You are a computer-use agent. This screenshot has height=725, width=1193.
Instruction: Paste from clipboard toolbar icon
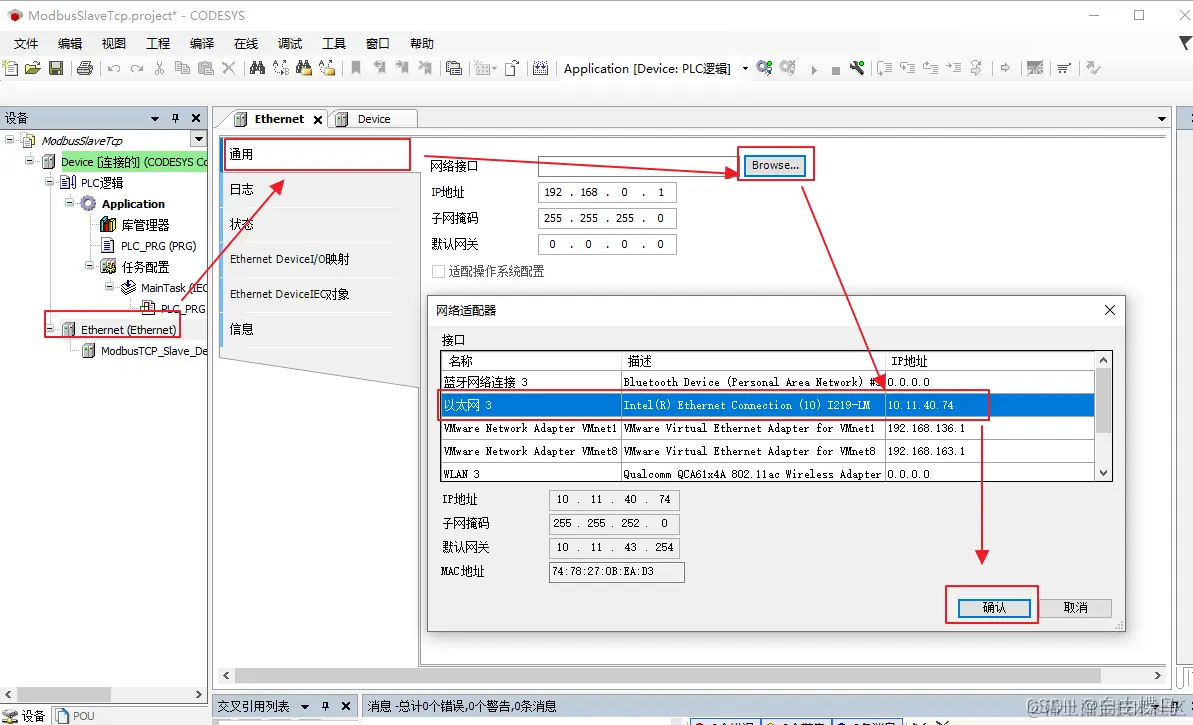205,68
